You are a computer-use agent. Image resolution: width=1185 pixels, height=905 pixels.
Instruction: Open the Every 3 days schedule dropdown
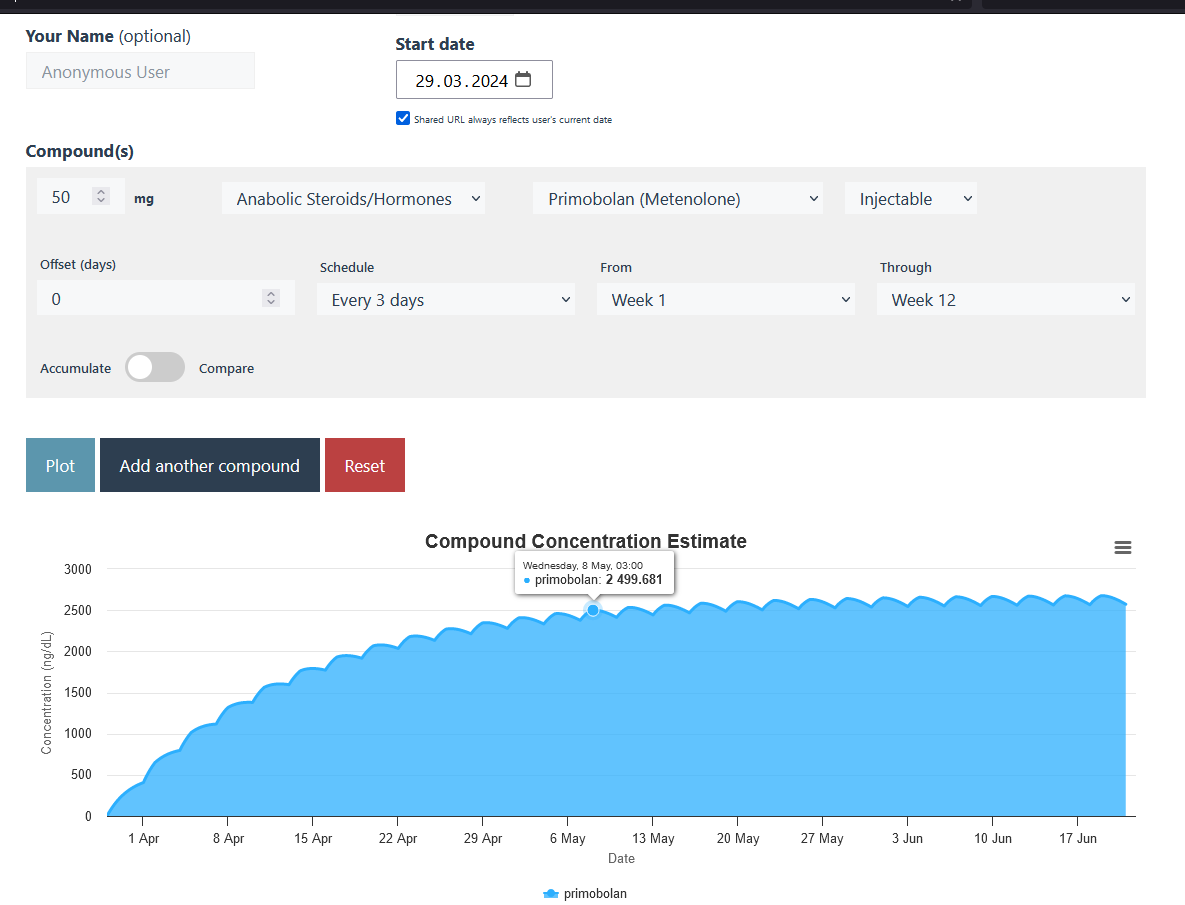tap(445, 300)
